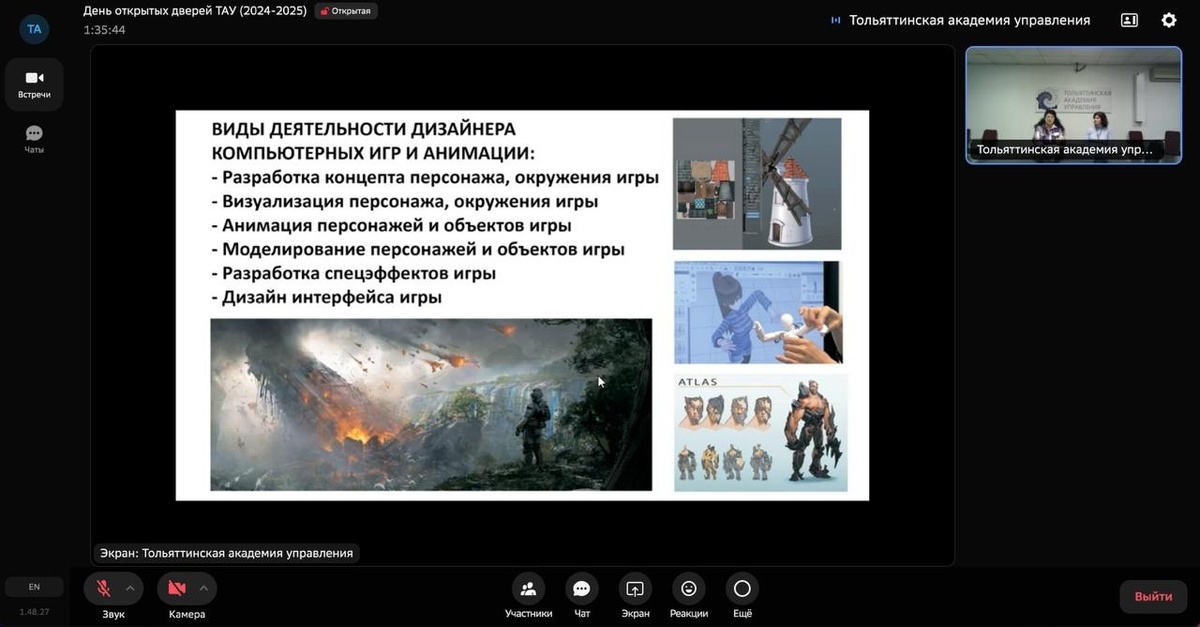1200x627 pixels.
Task: Click the slide line Дизайн интерфейса игры
Action: (327, 297)
